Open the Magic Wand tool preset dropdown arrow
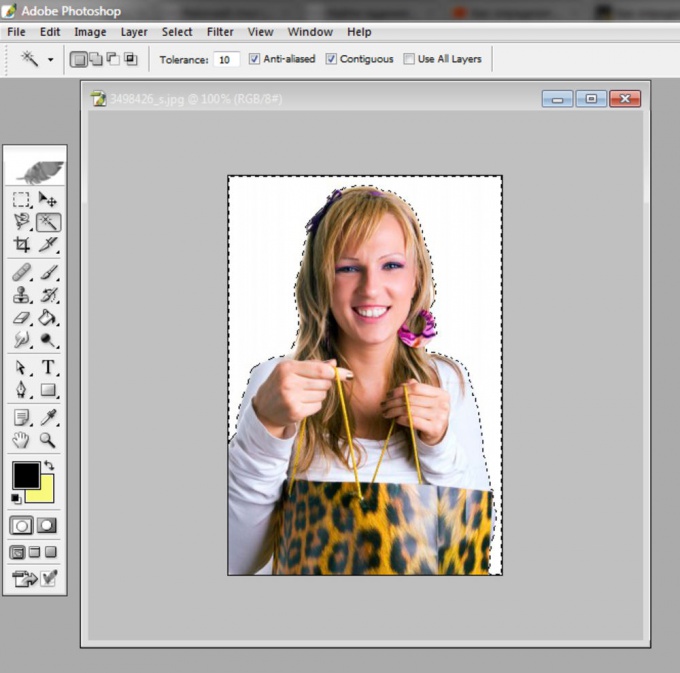This screenshot has width=680, height=673. click(x=51, y=59)
